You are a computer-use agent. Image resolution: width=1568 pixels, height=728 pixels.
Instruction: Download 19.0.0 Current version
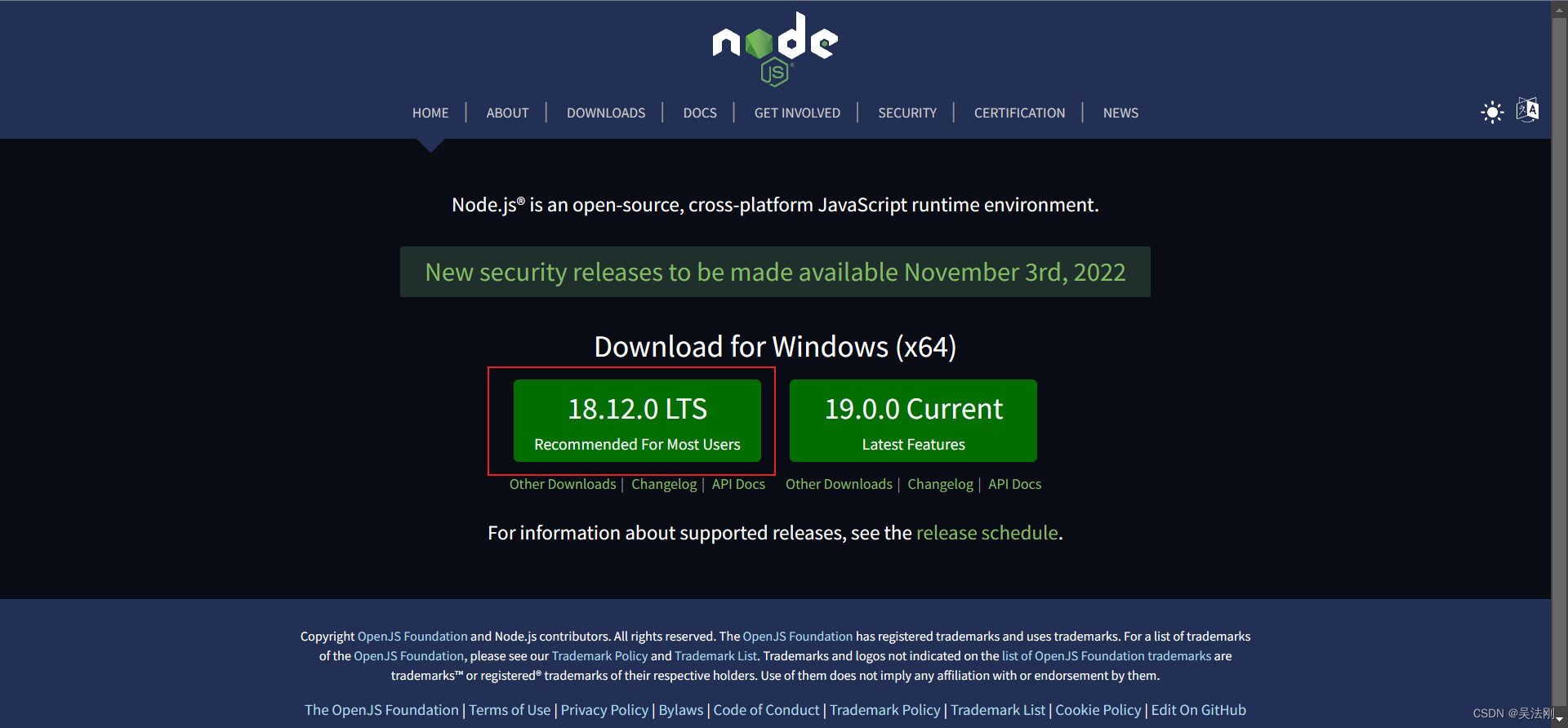point(913,420)
